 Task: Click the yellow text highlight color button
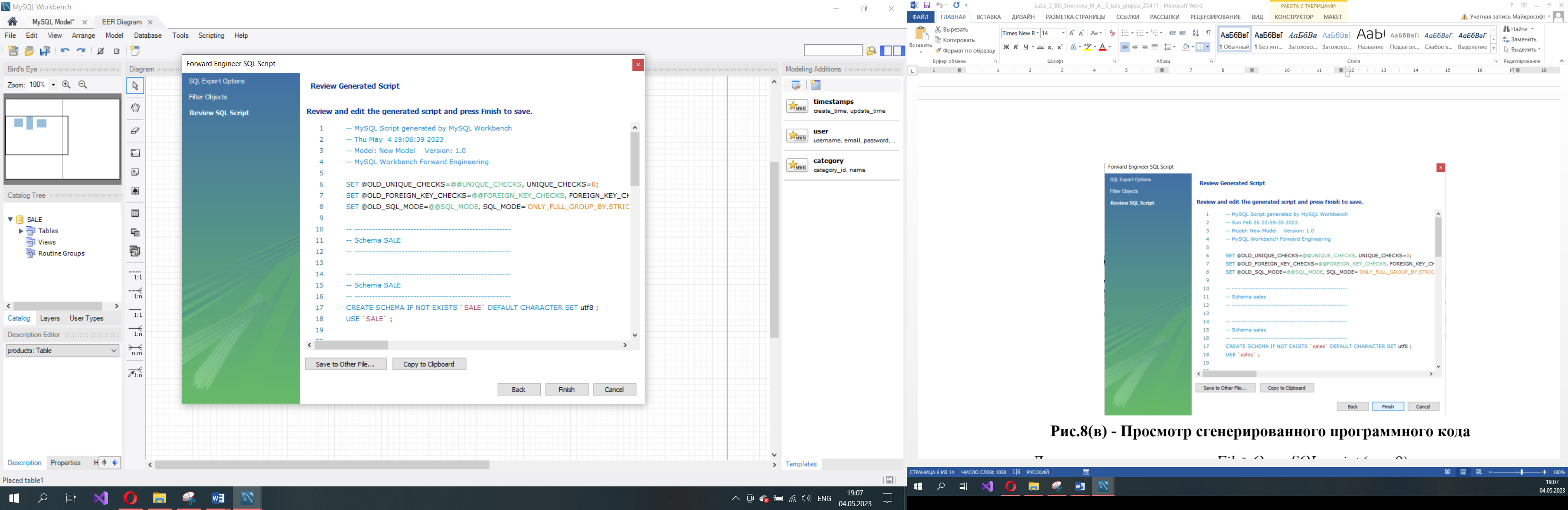point(1087,47)
